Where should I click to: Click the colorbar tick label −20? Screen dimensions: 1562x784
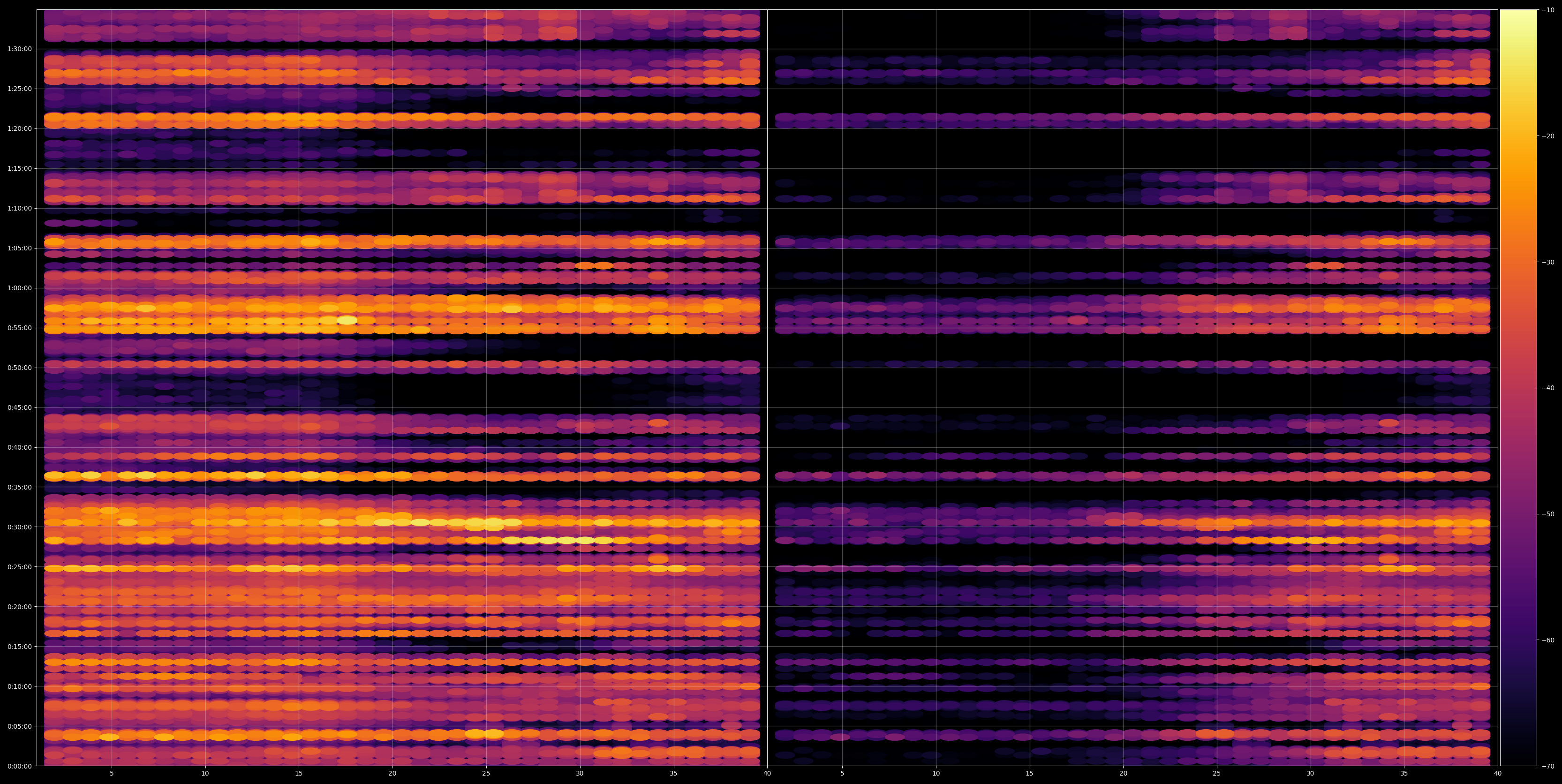1548,136
